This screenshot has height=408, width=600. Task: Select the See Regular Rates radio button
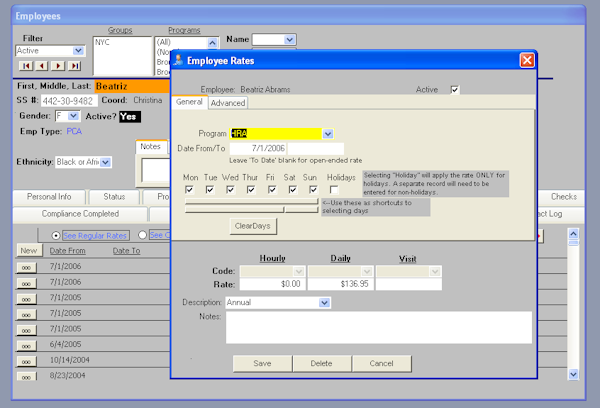[56, 235]
